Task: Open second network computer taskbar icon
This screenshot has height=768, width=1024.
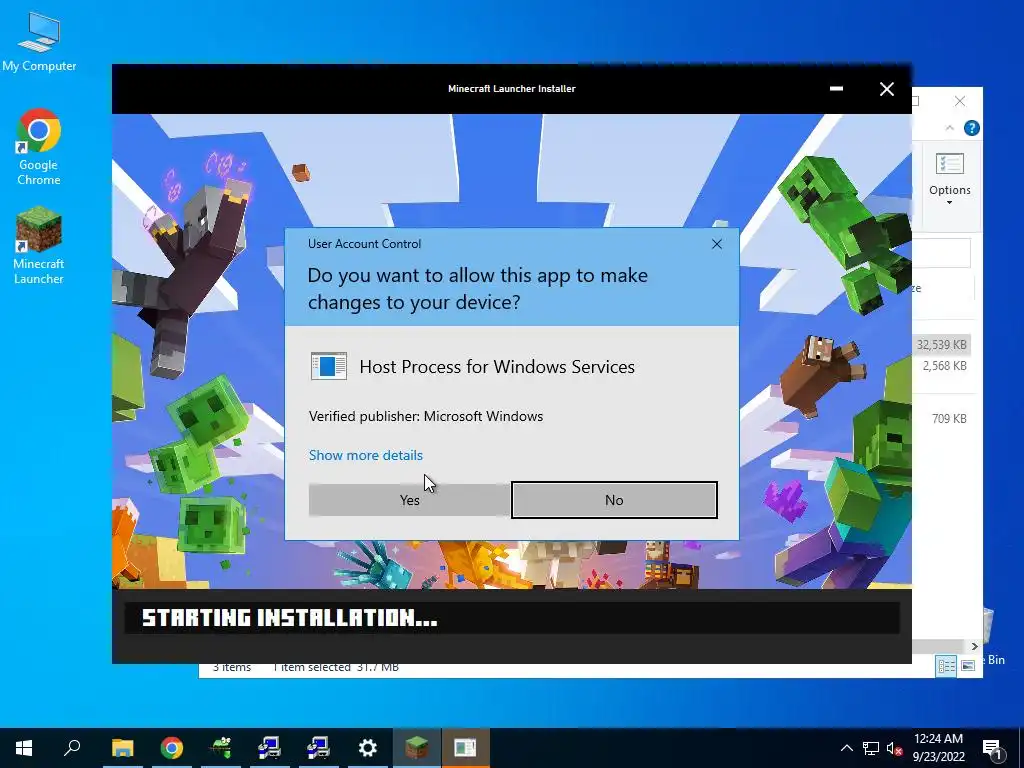Action: tap(318, 748)
